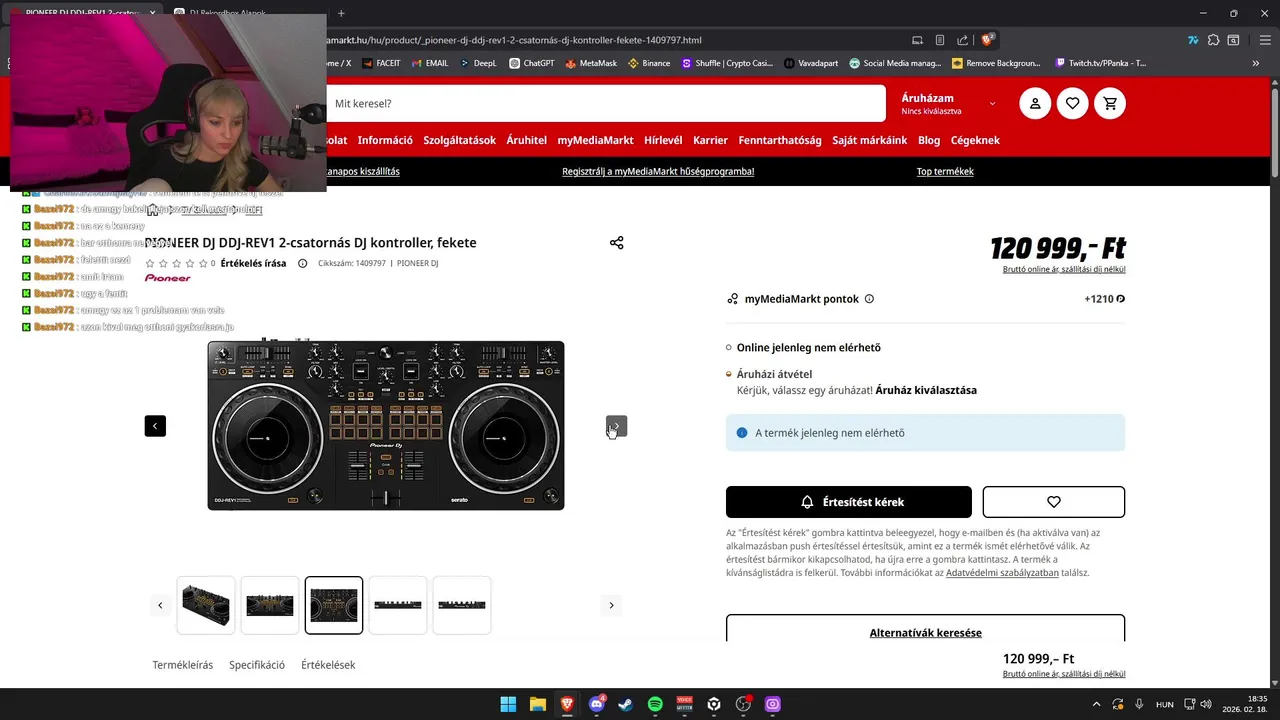Open the Szolgáltatások menu
The image size is (1280, 720).
click(459, 140)
